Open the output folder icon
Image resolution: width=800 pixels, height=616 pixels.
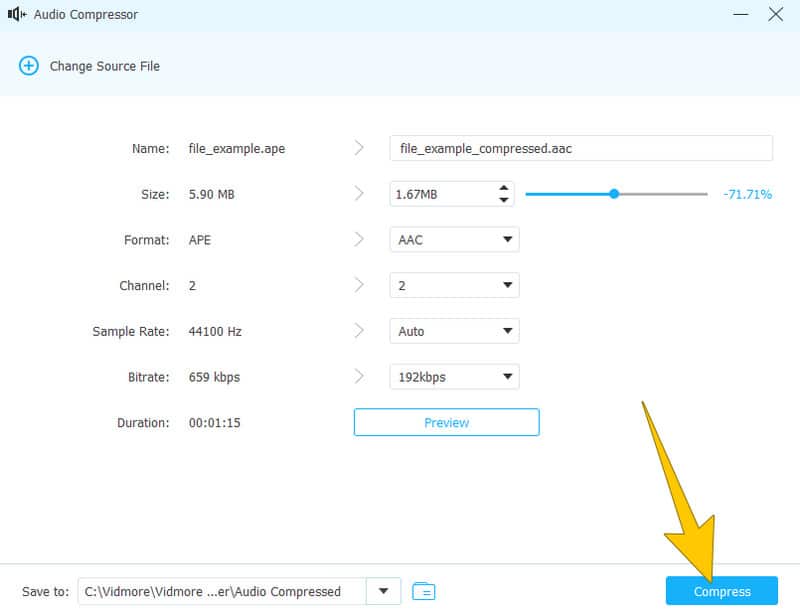[424, 591]
